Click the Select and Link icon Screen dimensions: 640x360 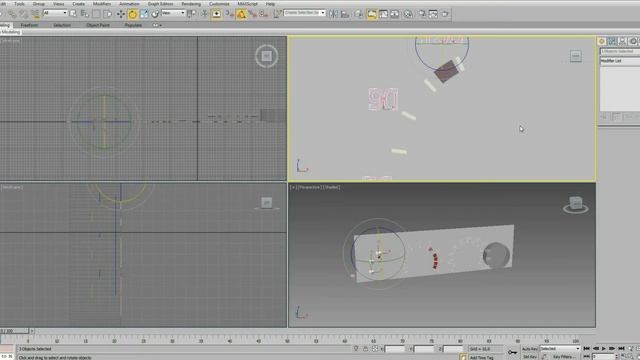tap(12, 14)
